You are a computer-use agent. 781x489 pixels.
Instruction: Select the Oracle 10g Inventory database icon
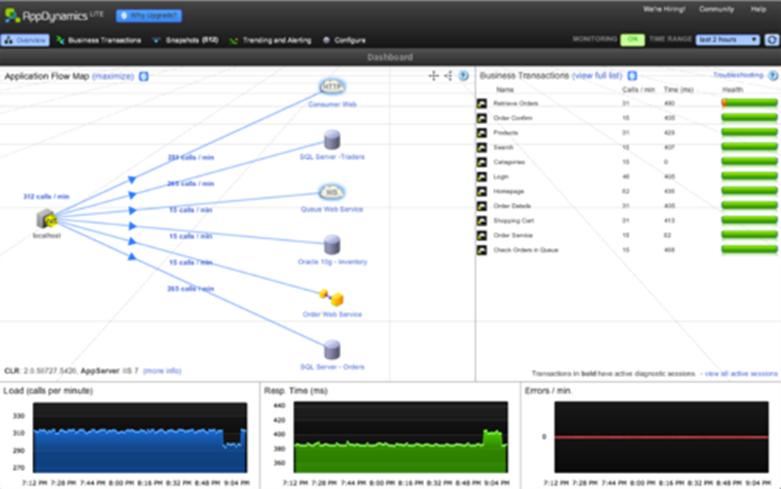coord(332,245)
